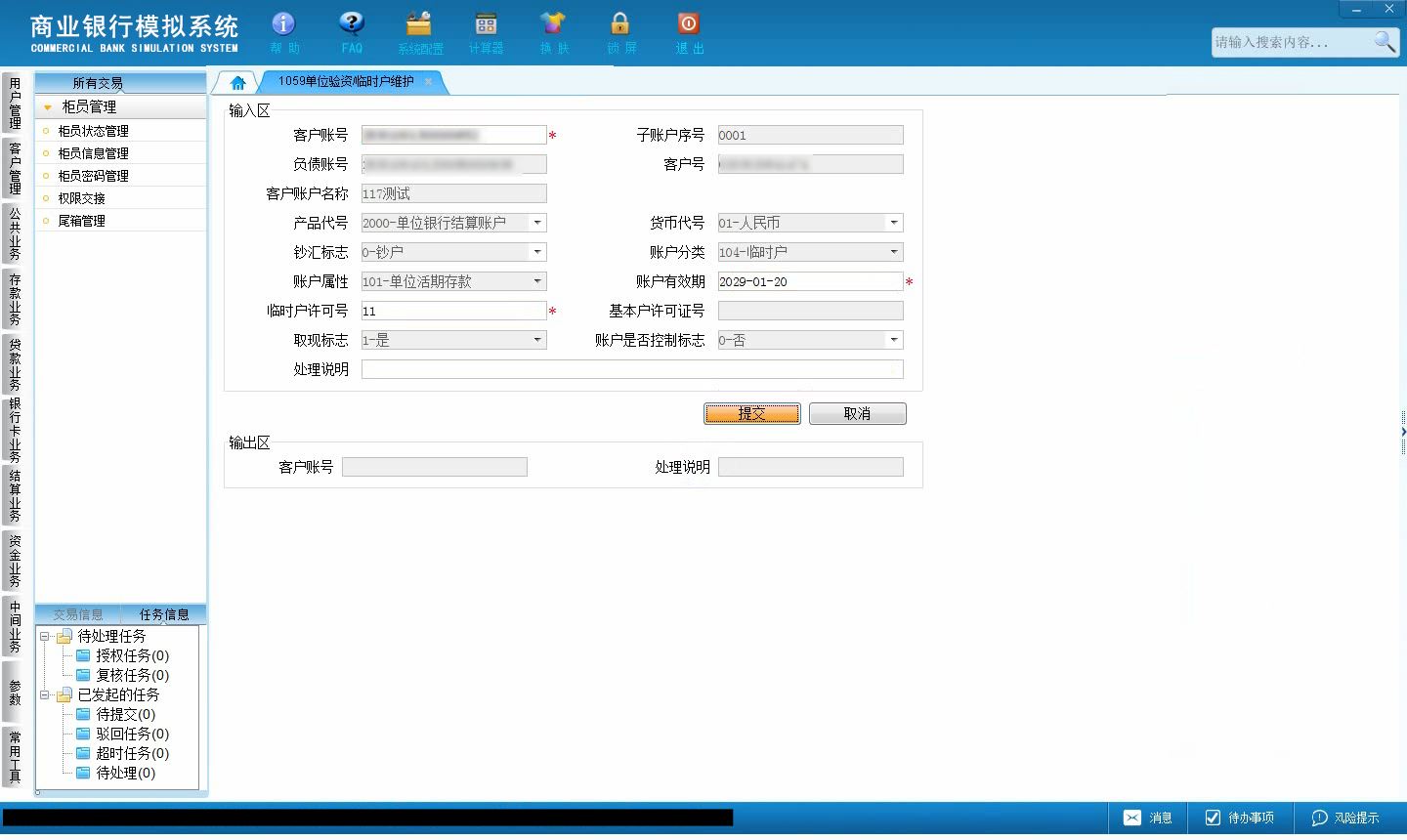
Task: Switch to 结算业务 side tab
Action: (x=15, y=496)
